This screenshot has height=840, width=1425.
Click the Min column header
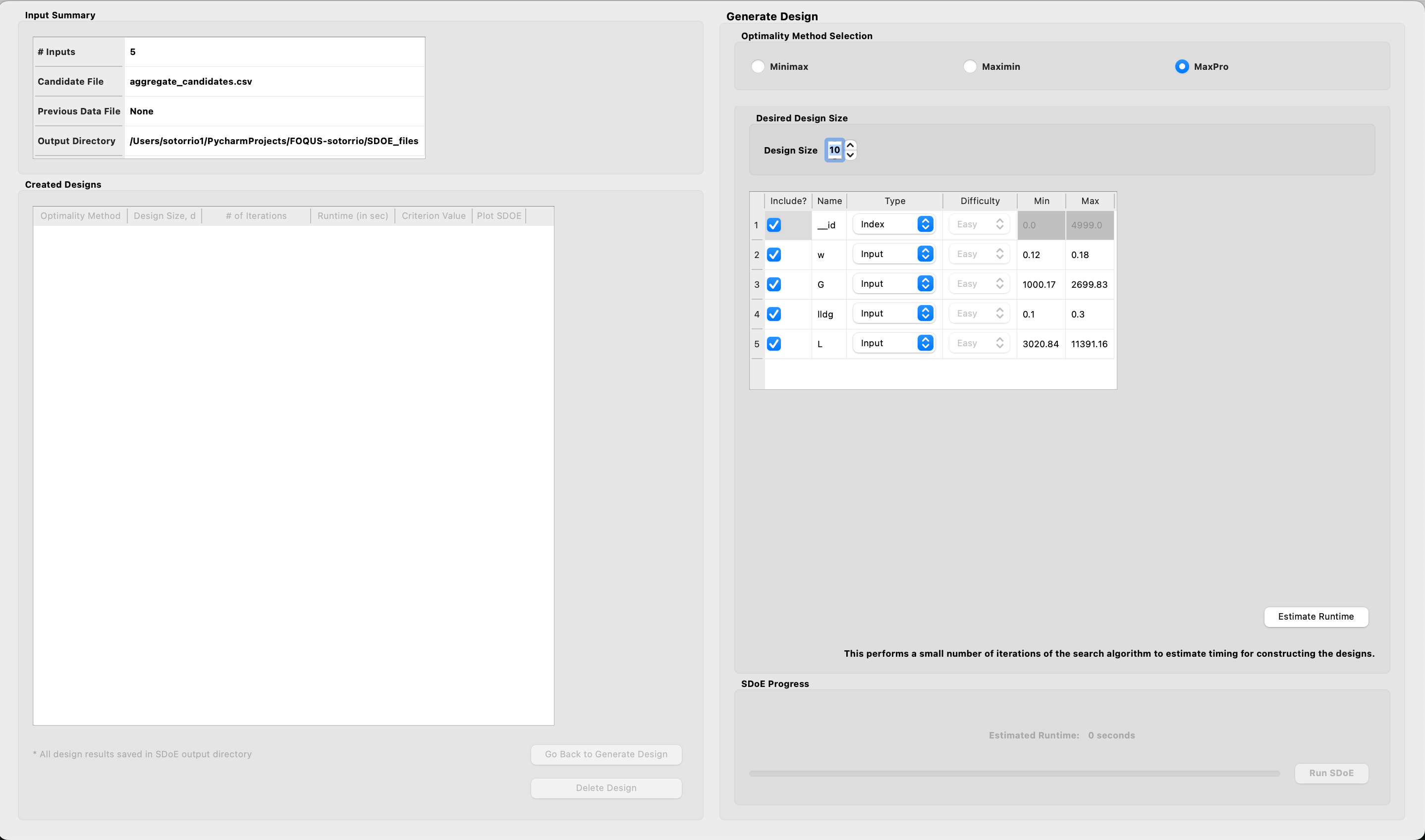[x=1041, y=201]
